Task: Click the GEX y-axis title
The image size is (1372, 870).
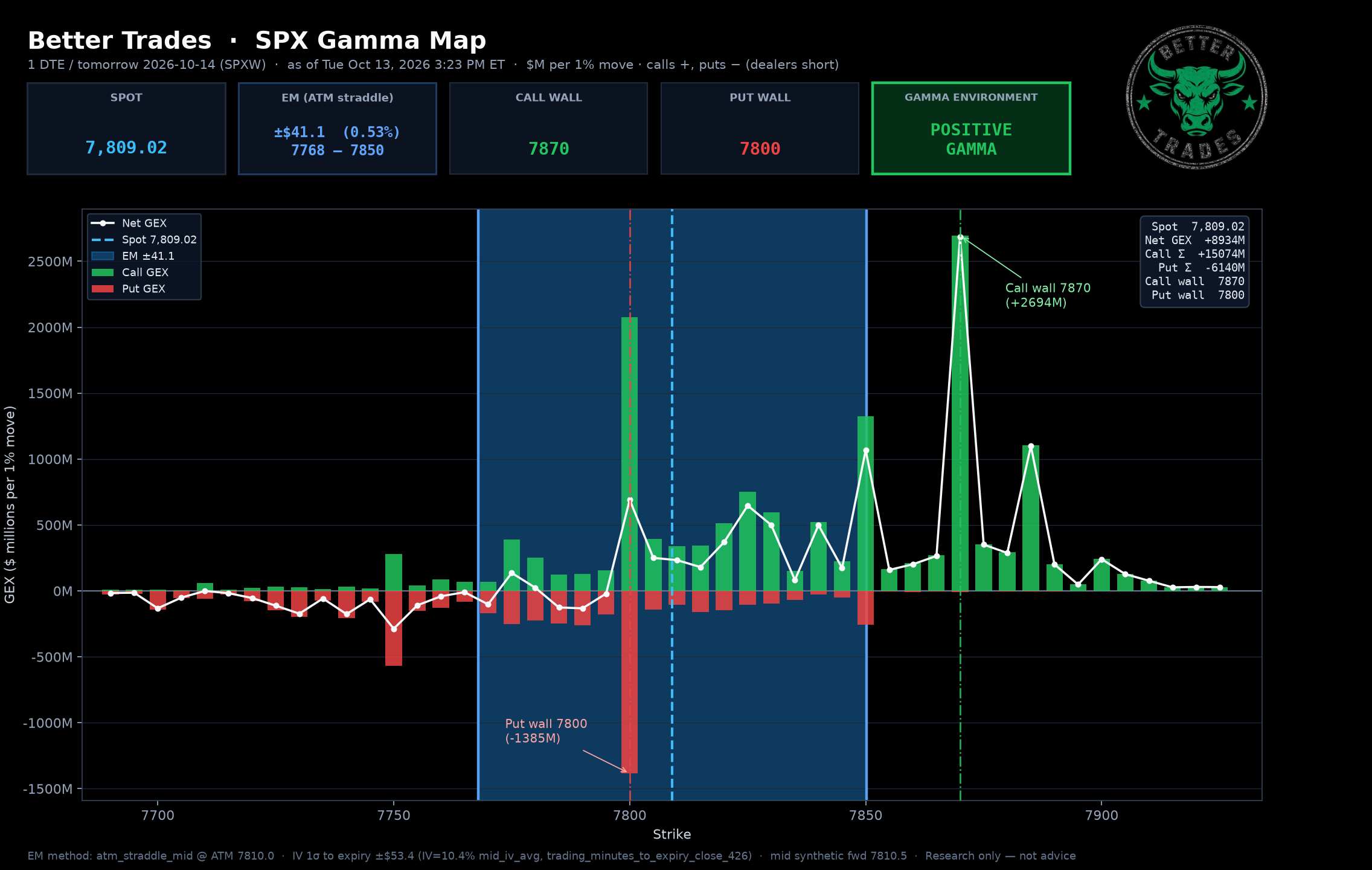Action: 10,504
